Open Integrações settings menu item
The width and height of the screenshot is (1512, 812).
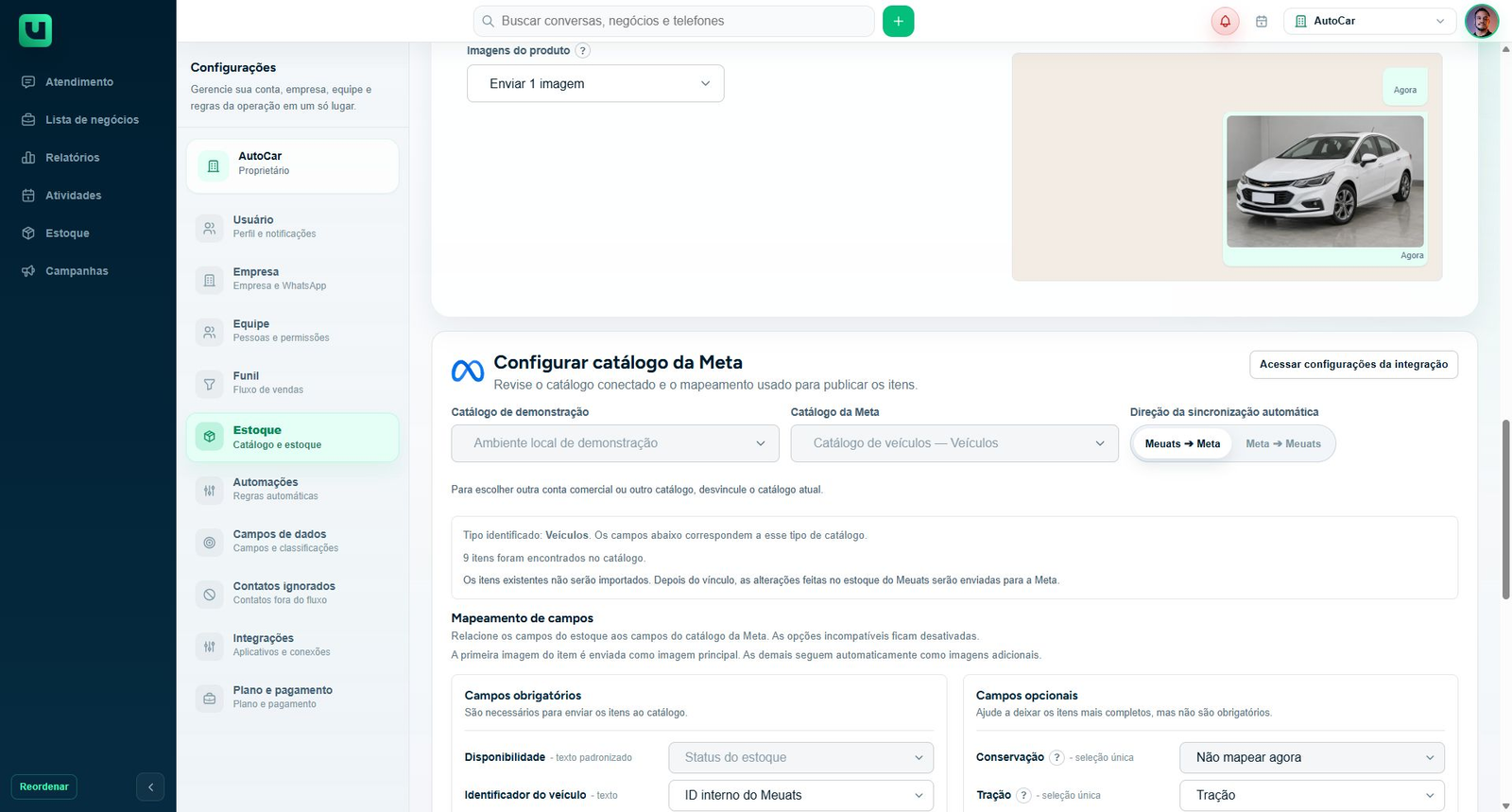click(x=292, y=645)
